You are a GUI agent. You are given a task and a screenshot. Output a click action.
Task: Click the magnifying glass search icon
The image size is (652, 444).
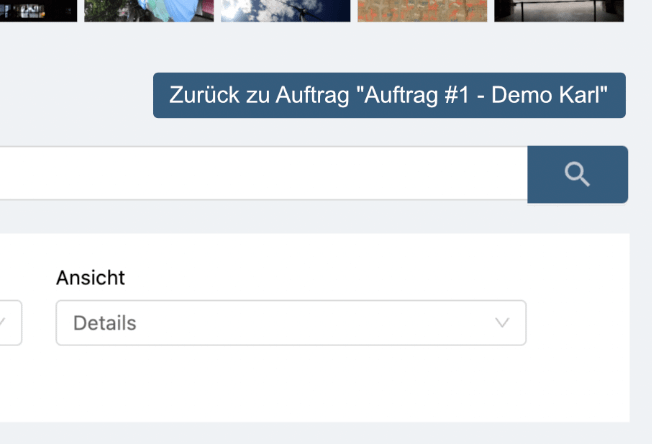tap(577, 174)
